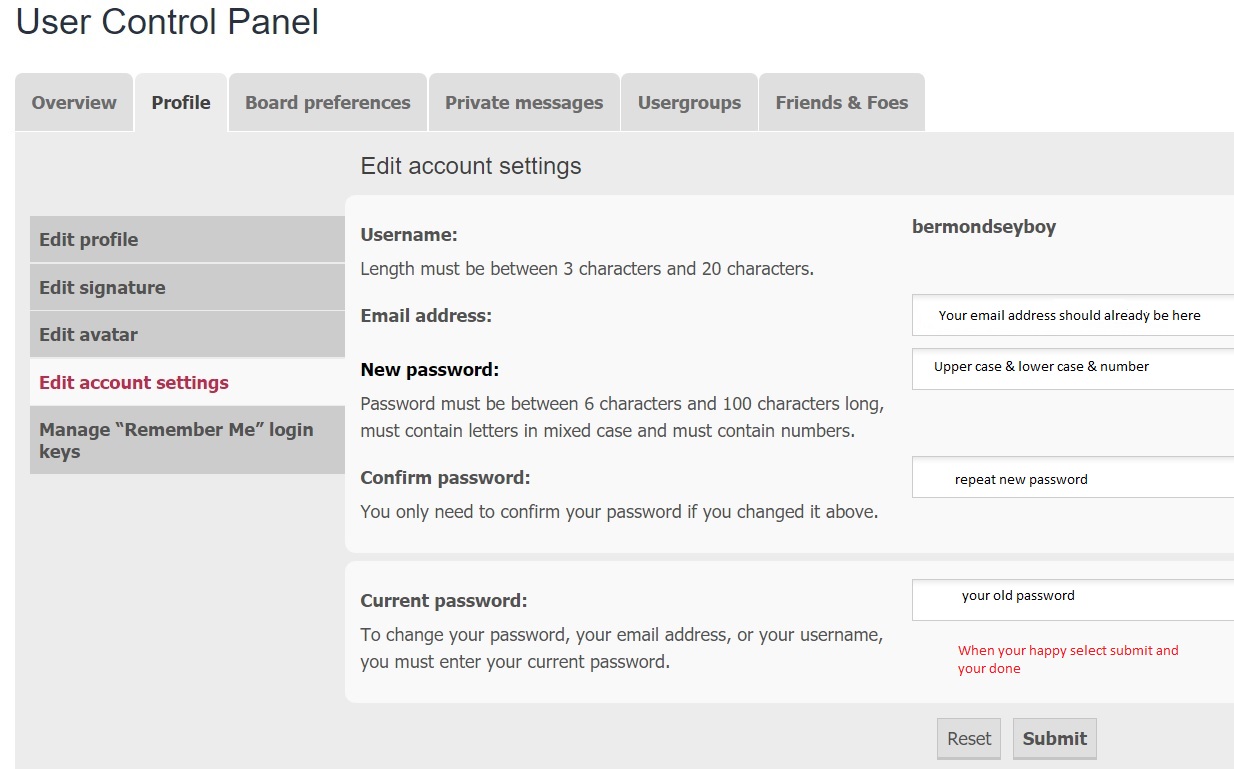
Task: Submit the account settings form
Action: coord(1054,739)
